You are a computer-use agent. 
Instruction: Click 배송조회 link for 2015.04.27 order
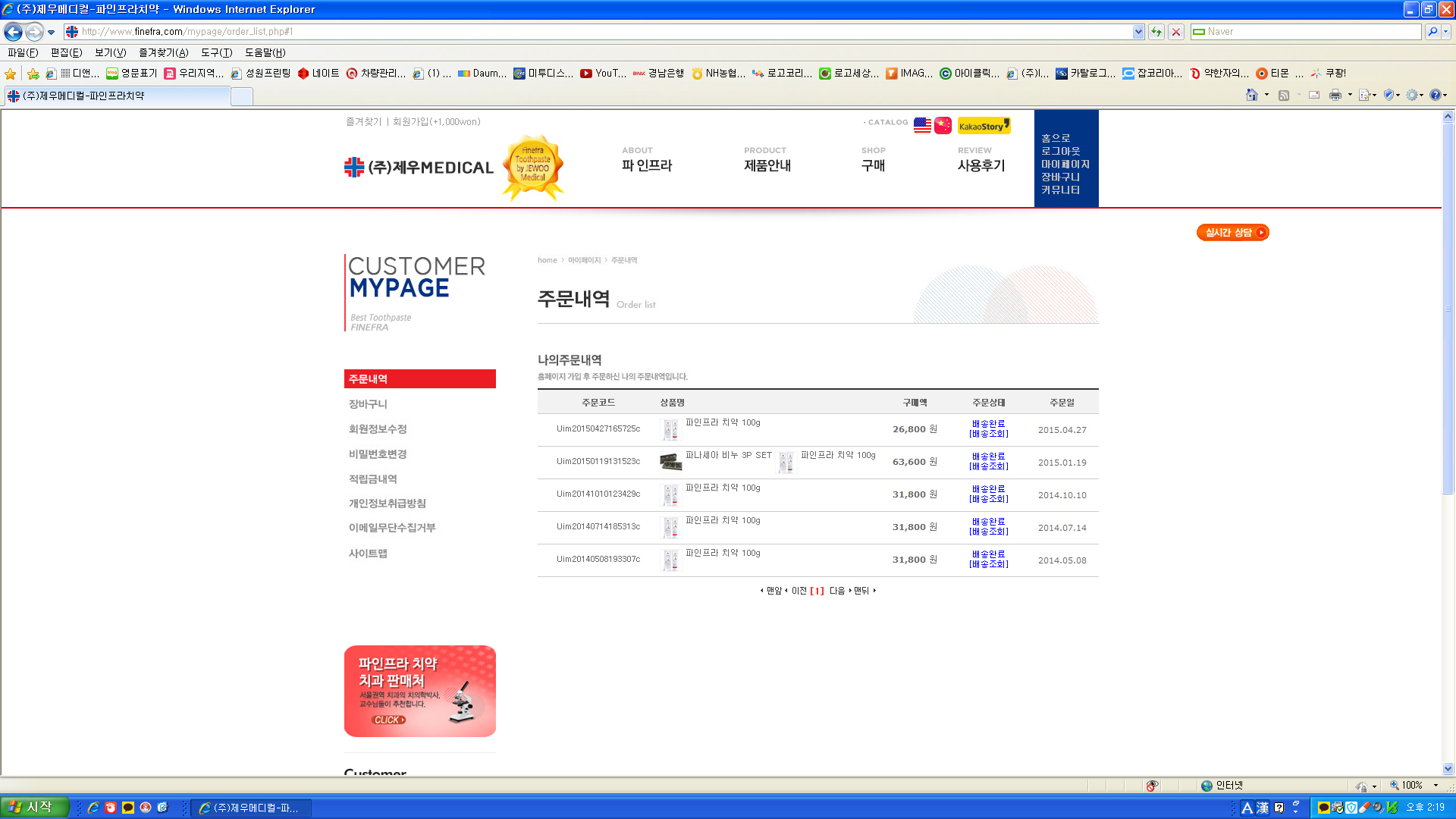pyautogui.click(x=988, y=434)
